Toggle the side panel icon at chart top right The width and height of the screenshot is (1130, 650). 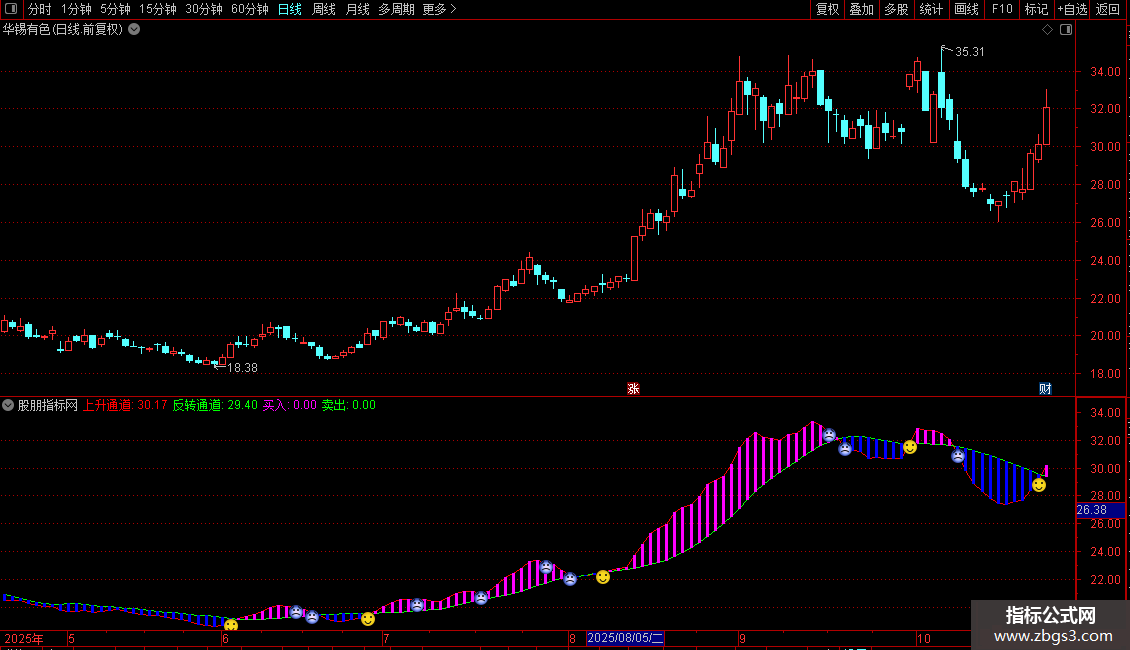(1066, 30)
